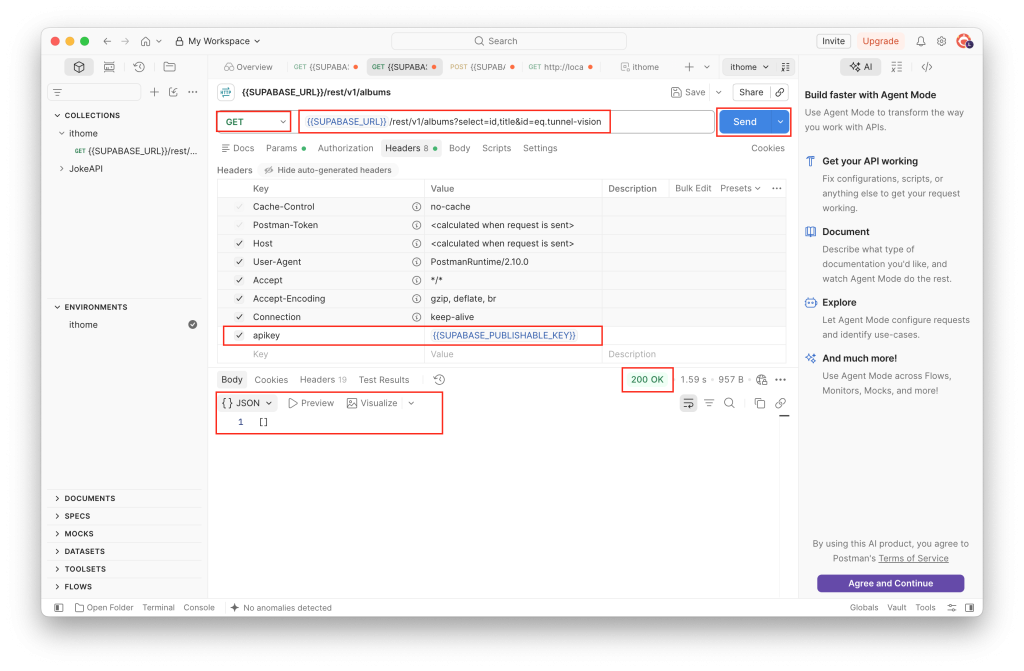Viewport: 1024px width, 671px height.
Task: Uncheck the Host header checkbox
Action: click(x=239, y=244)
